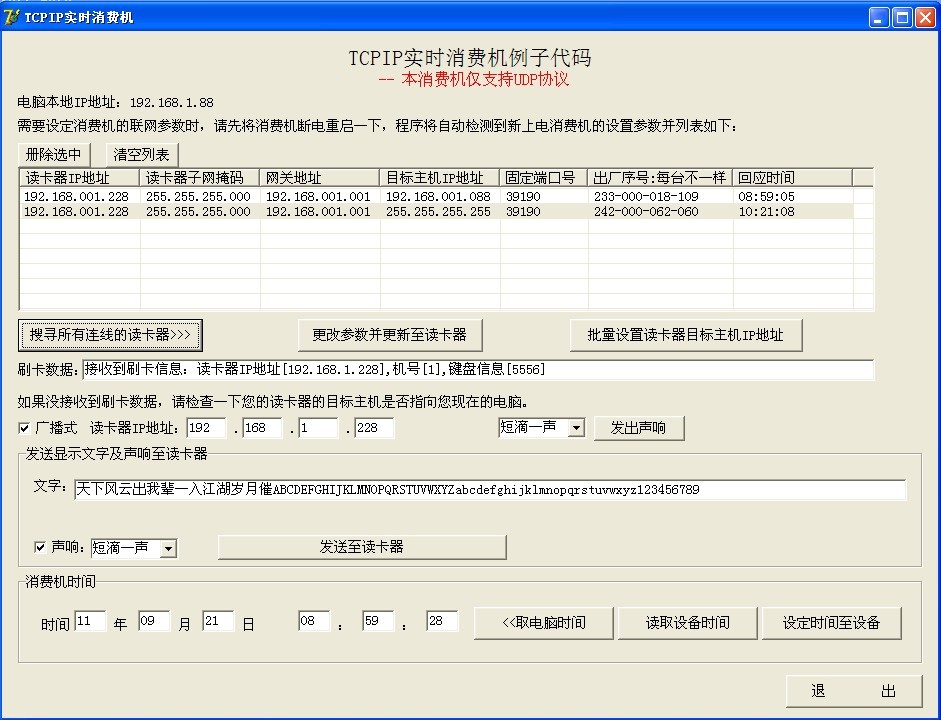Click the 清空列表 button
The width and height of the screenshot is (941, 720).
(142, 155)
